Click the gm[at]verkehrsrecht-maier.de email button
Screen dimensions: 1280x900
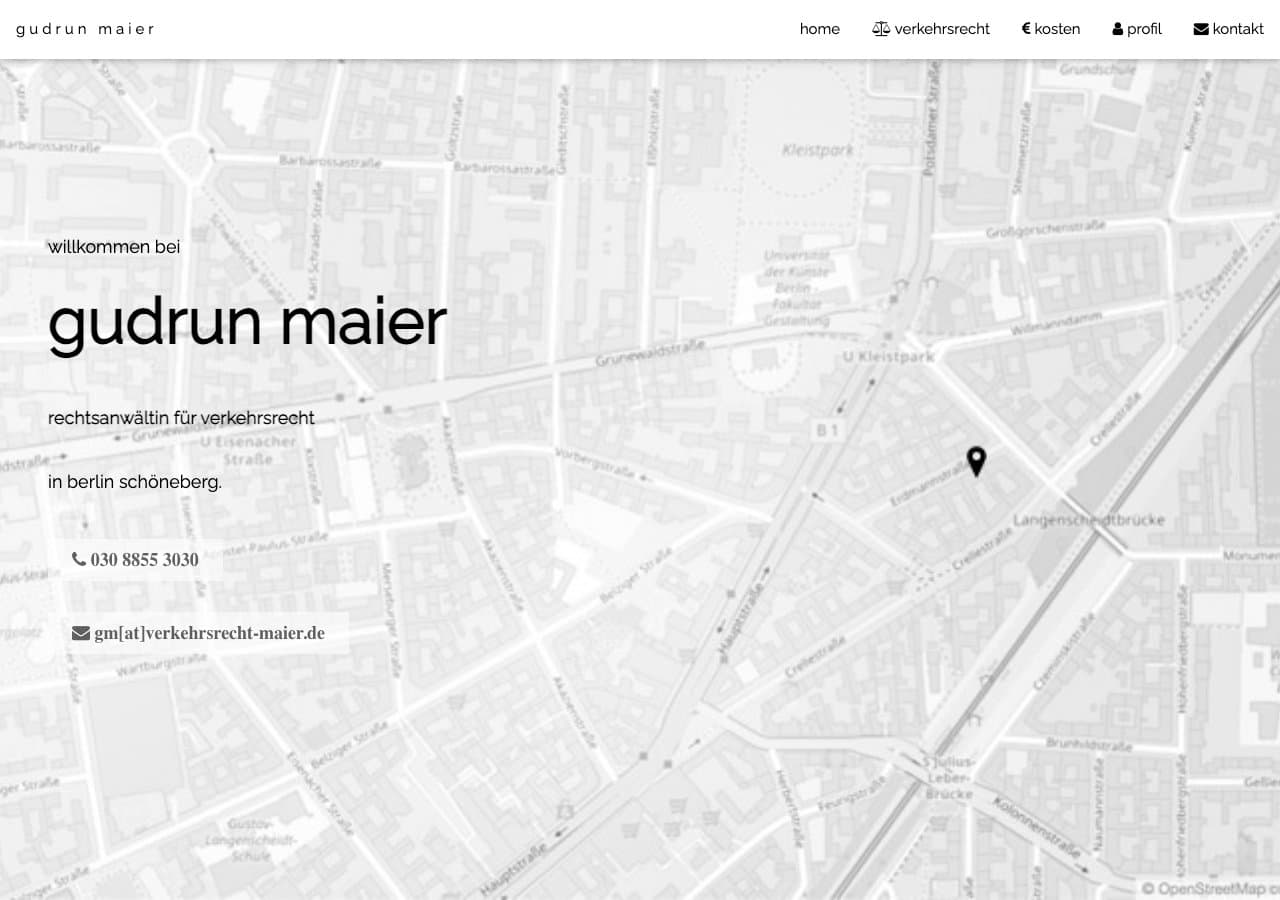209,633
